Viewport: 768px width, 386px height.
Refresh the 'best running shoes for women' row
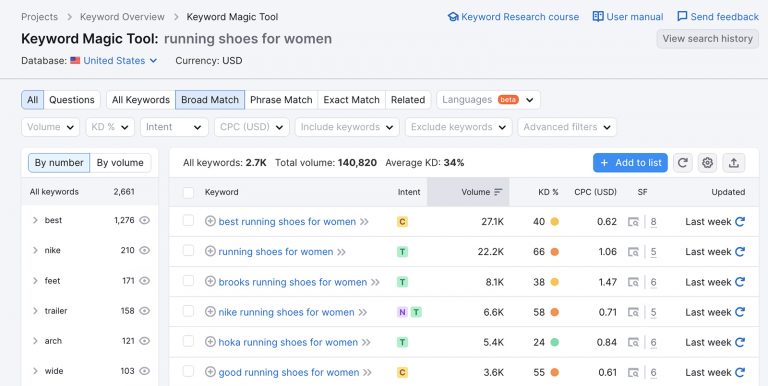[740, 221]
